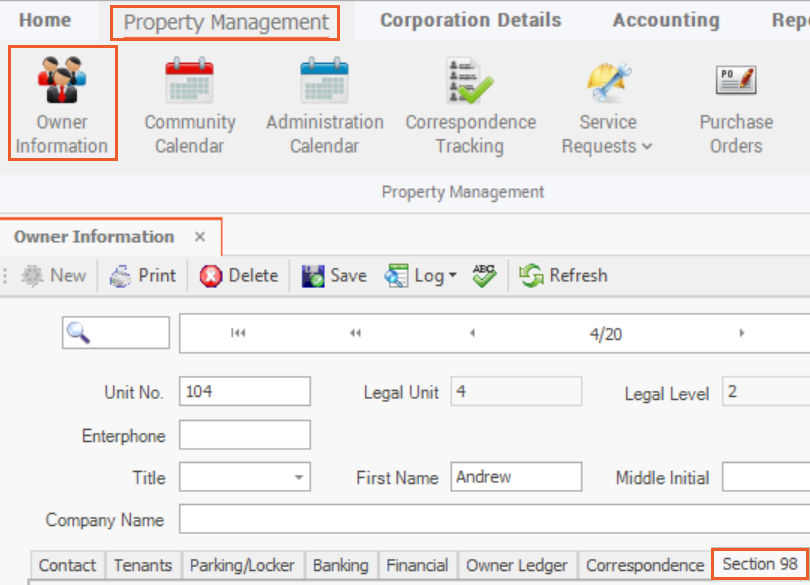Launch the Administration Calendar
The image size is (810, 585).
(324, 105)
